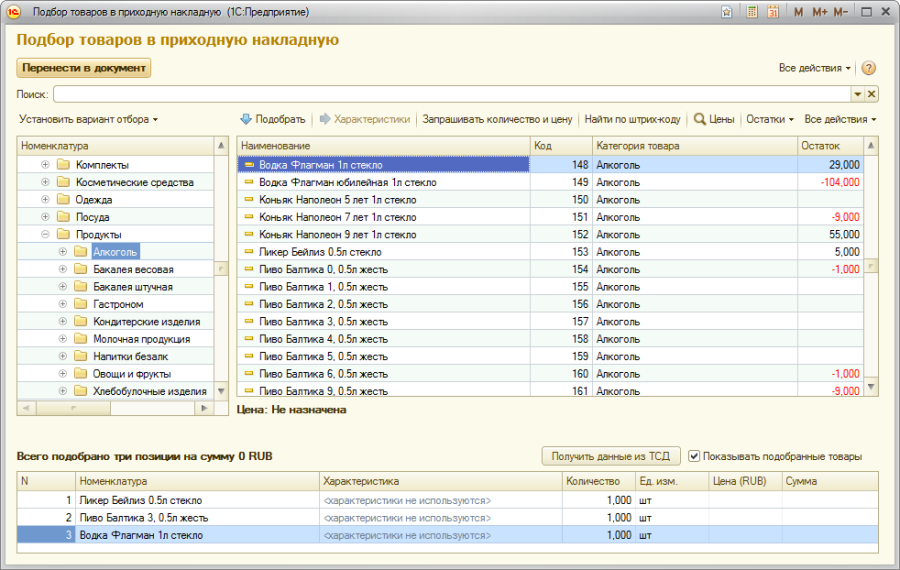Click folder icon of Одежда
900x570 pixels.
(63, 200)
